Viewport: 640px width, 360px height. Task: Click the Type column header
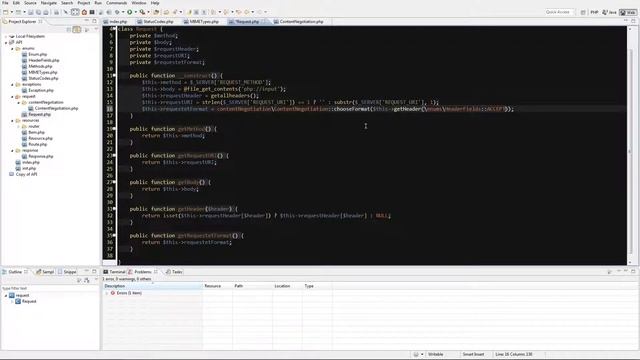(318, 286)
